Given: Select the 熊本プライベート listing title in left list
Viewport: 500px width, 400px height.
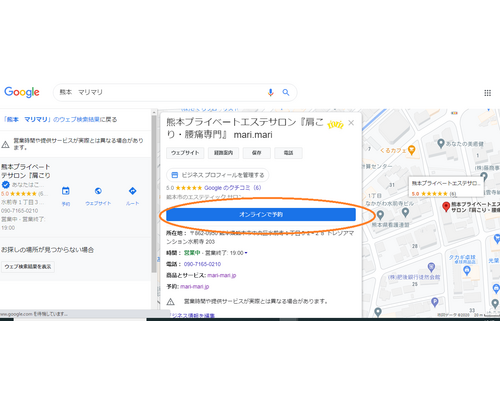Looking at the screenshot, I should (26, 171).
